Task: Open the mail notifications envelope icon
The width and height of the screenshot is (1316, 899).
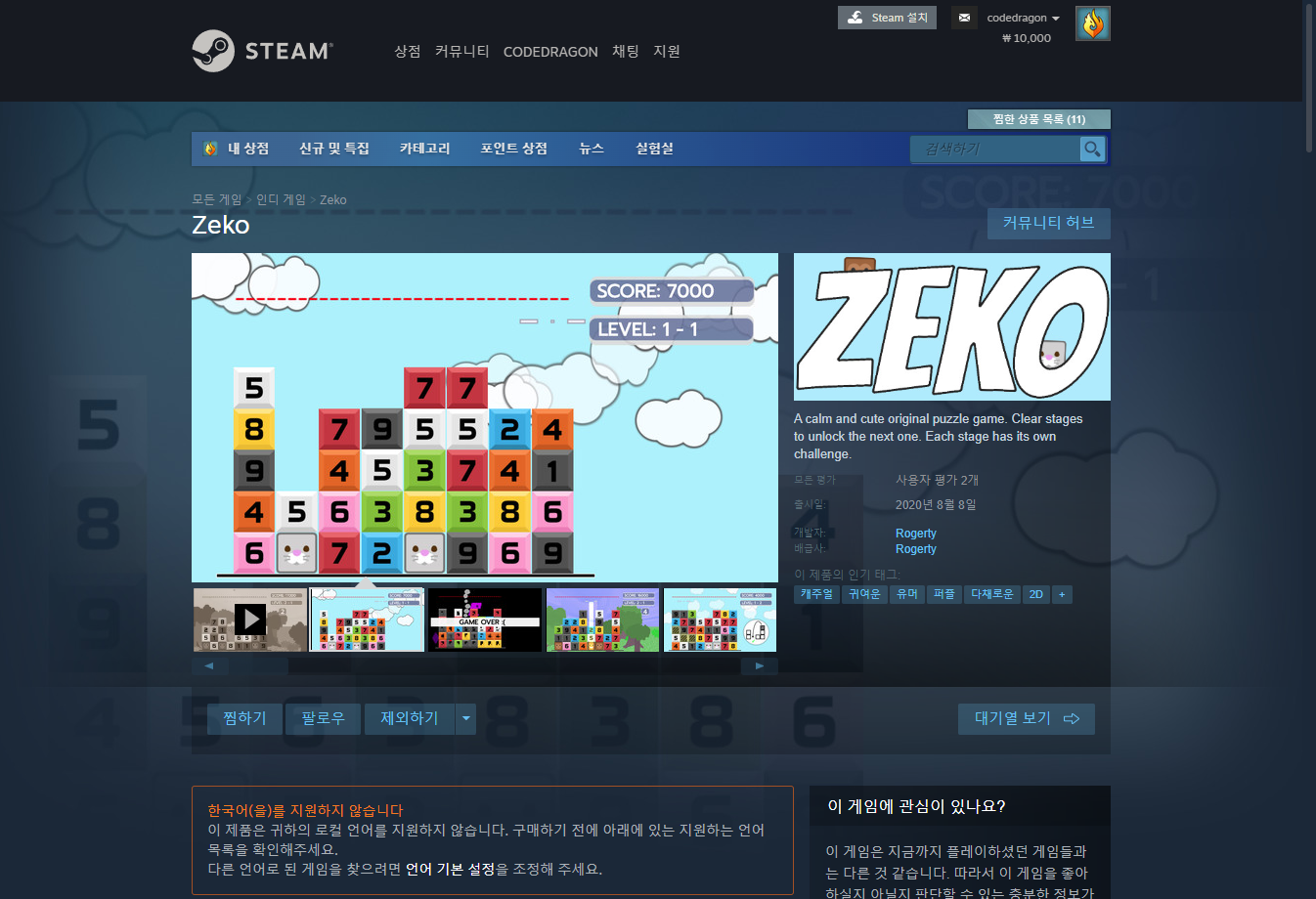Action: click(964, 18)
